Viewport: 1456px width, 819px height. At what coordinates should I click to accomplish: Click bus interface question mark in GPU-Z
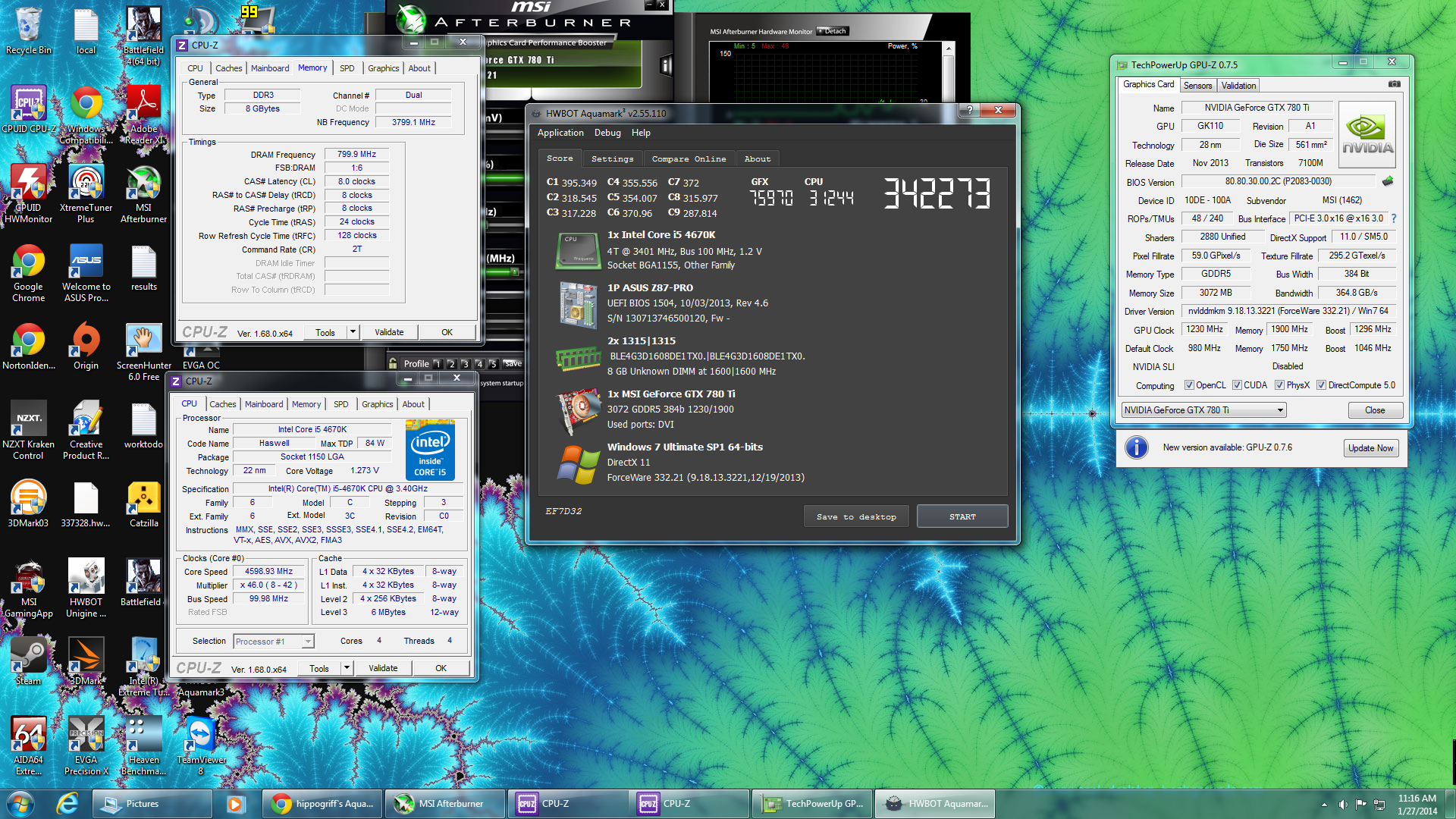tap(1394, 218)
